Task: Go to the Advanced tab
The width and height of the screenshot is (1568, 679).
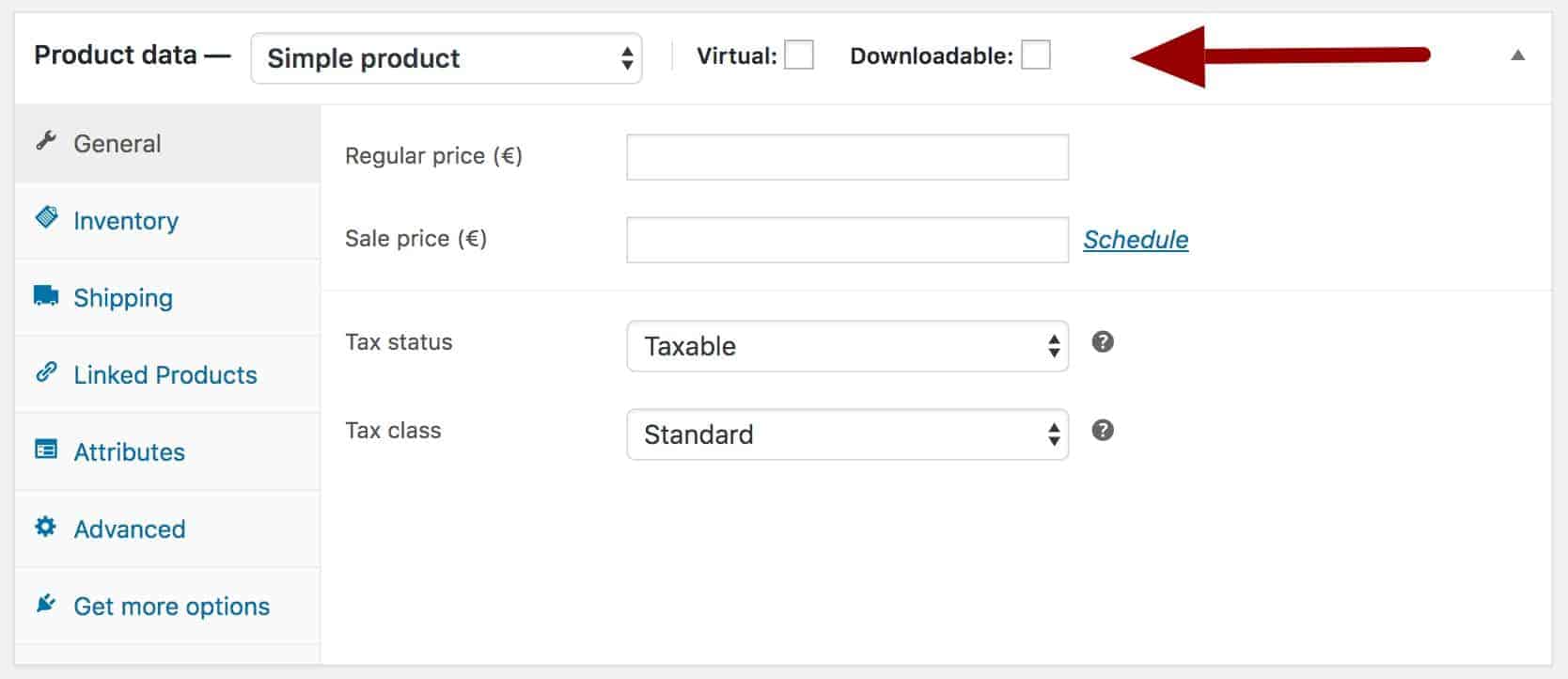Action: 167,529
